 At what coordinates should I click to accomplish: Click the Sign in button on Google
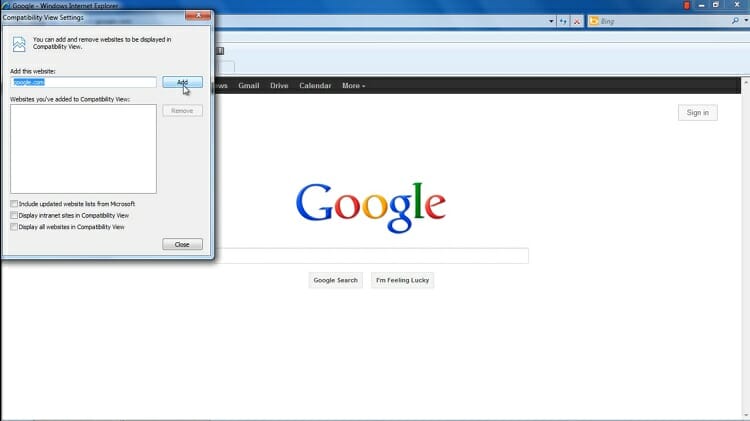pos(697,112)
